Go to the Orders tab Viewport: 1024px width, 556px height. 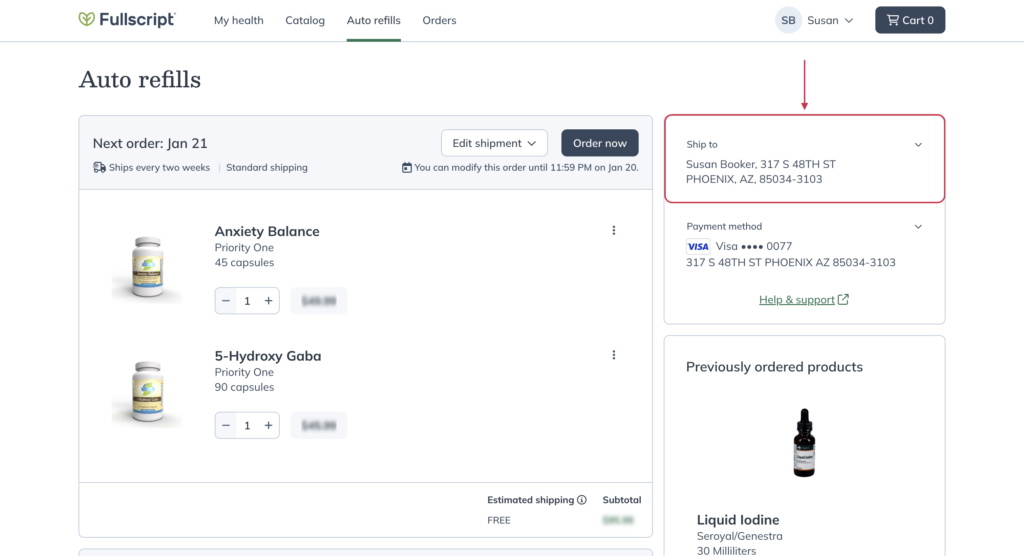[439, 20]
